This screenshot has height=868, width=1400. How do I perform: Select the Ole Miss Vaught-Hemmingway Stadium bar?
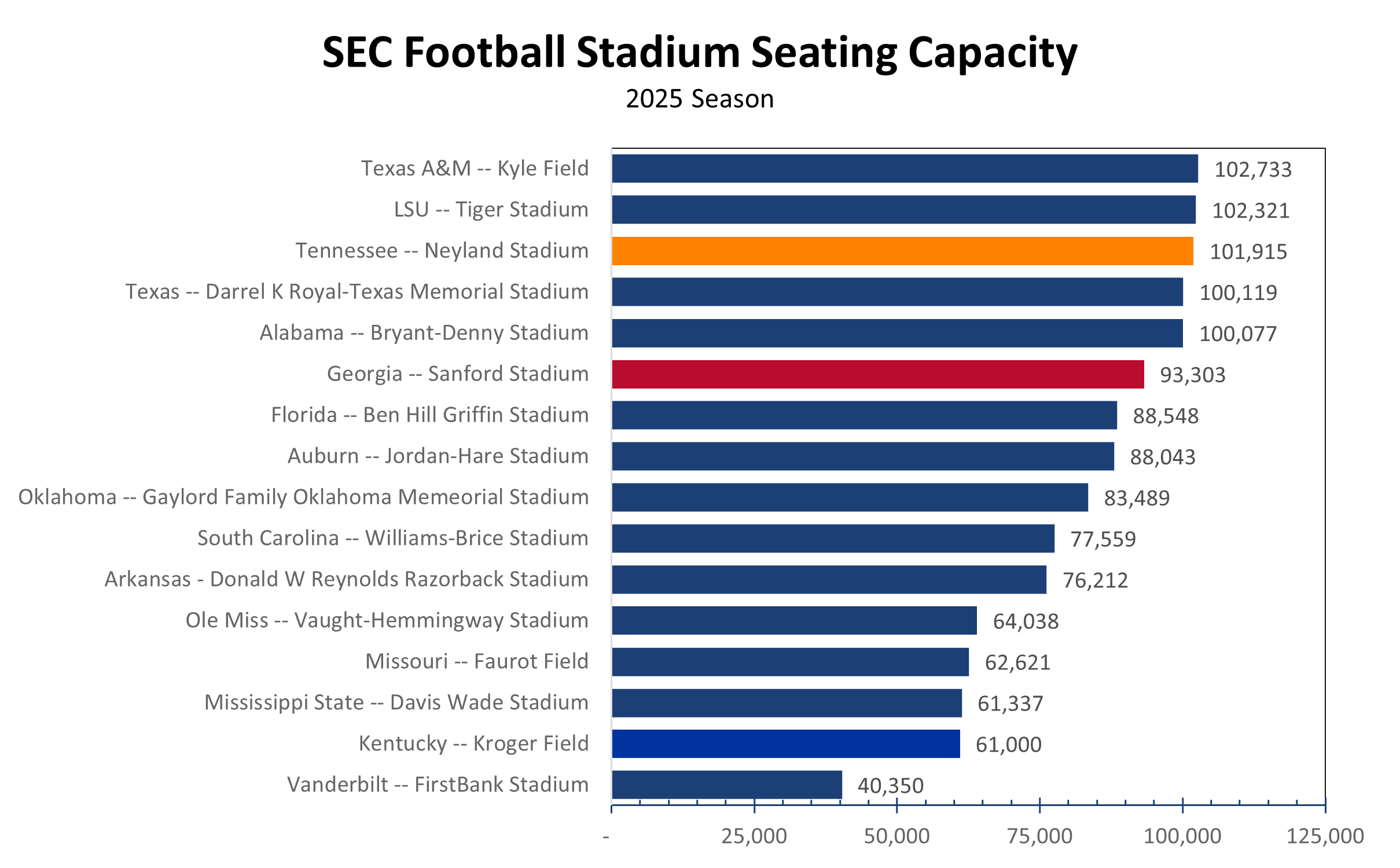(x=794, y=620)
